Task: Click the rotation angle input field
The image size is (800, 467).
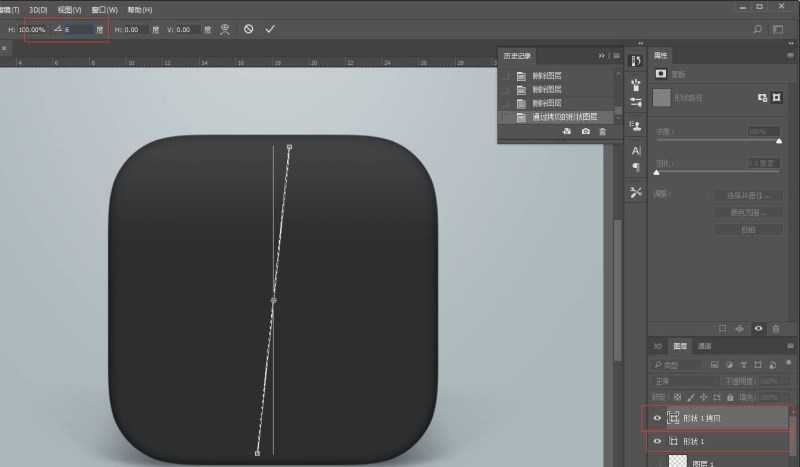Action: point(78,30)
